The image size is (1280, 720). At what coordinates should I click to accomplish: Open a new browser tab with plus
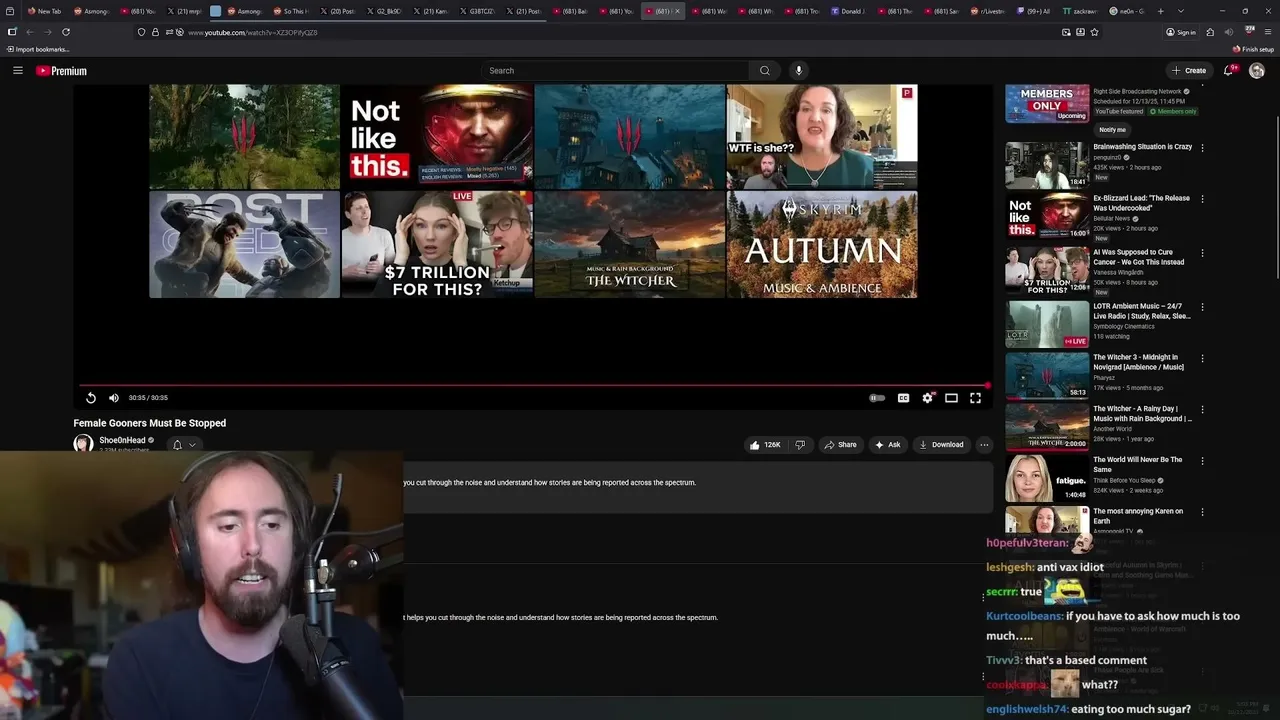(1161, 11)
